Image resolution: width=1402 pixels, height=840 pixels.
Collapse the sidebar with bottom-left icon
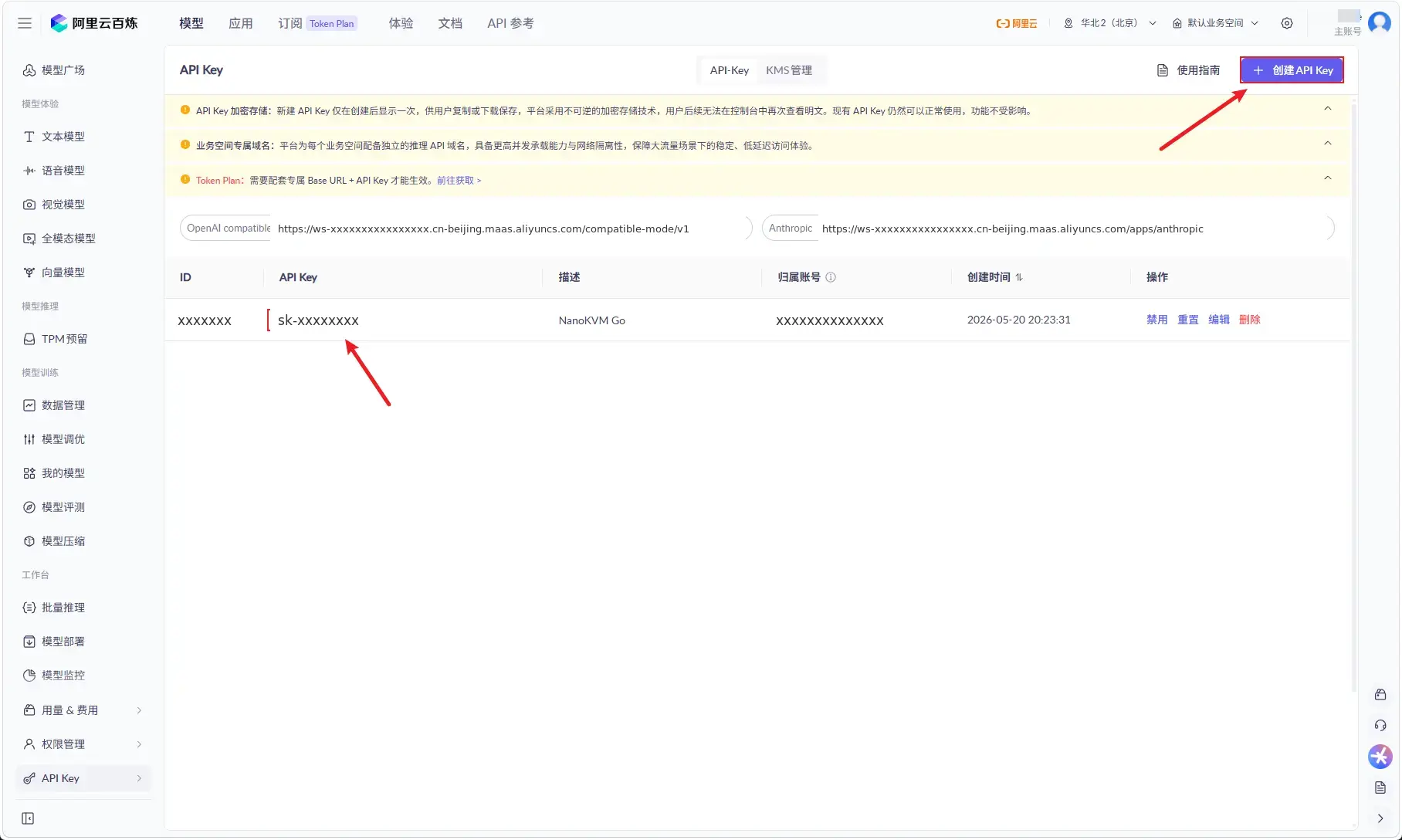tap(28, 818)
